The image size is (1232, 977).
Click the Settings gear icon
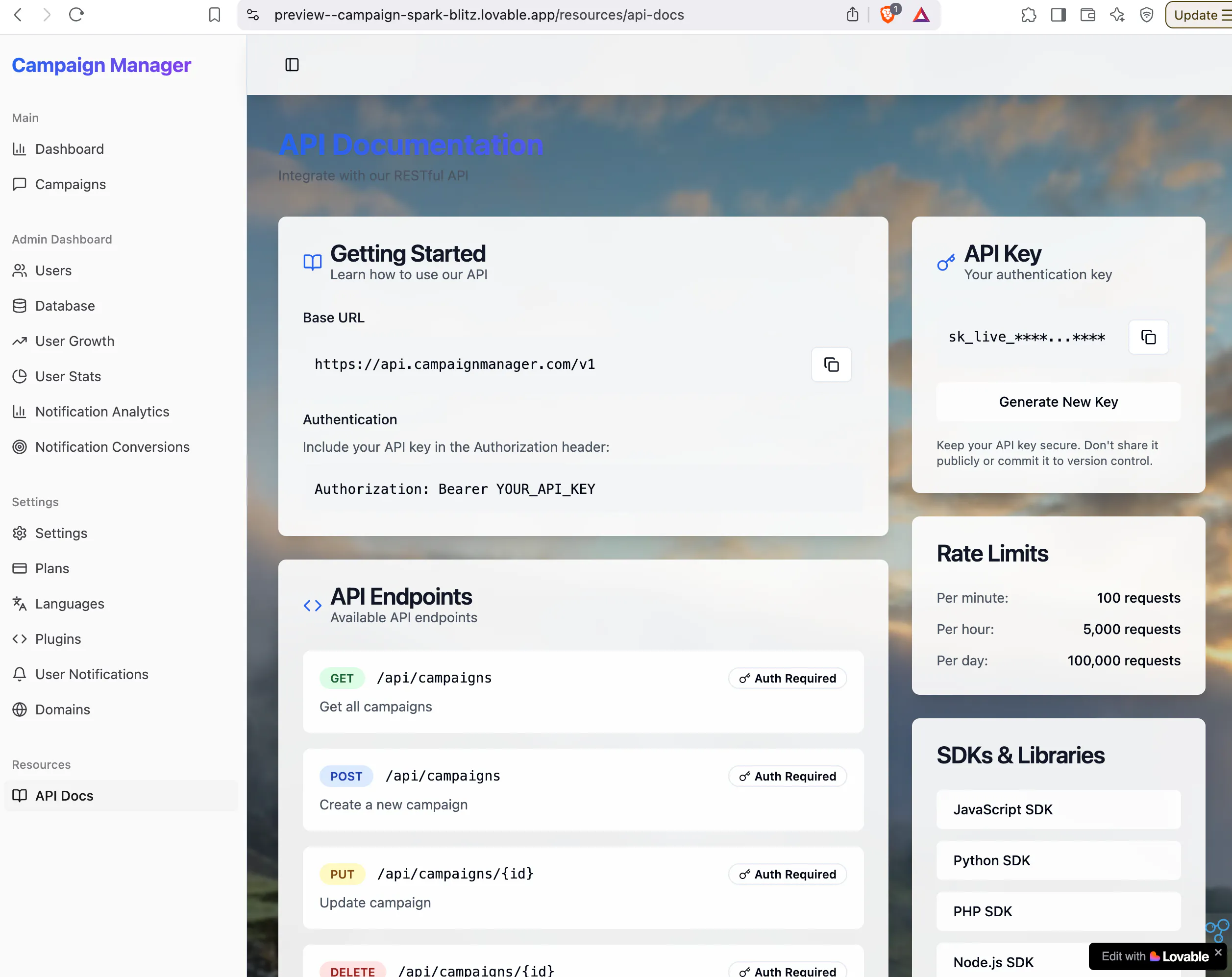click(x=20, y=533)
